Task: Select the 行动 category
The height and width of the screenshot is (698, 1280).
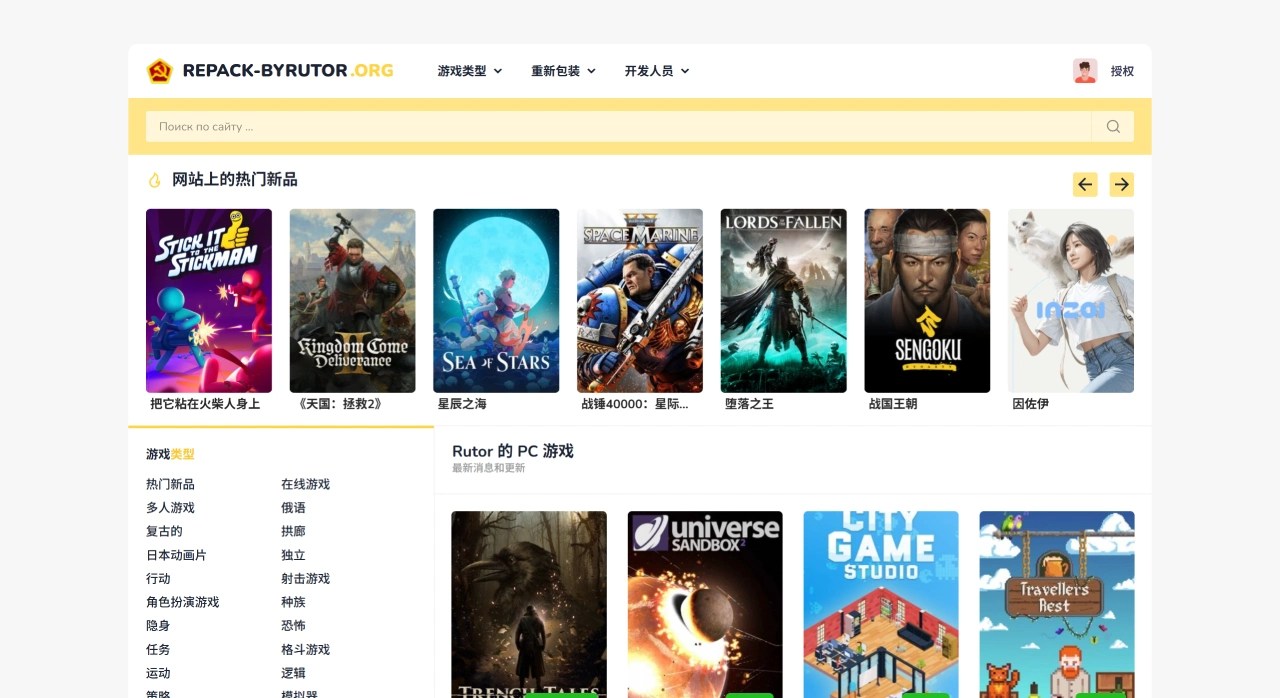Action: point(158,579)
